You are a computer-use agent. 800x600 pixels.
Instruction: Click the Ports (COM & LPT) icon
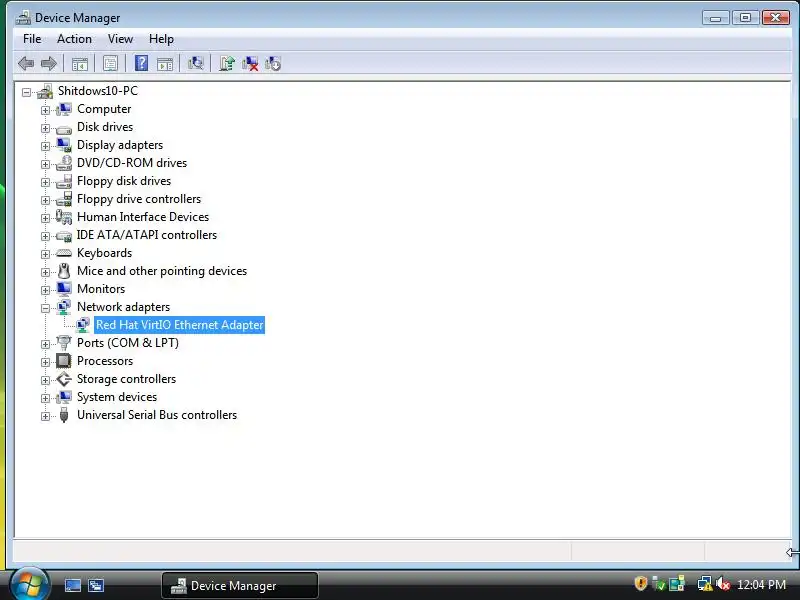tap(64, 342)
